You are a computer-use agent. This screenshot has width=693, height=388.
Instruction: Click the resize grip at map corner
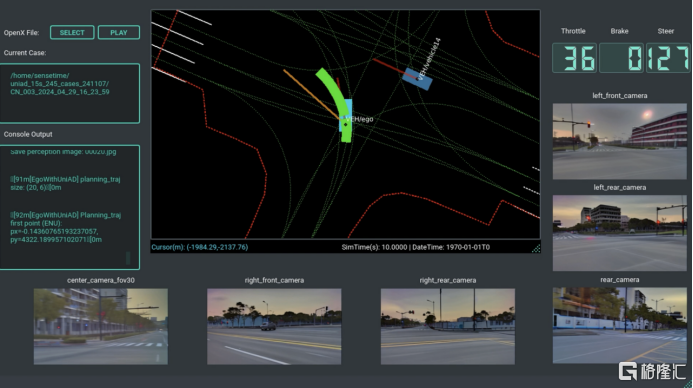(x=536, y=249)
